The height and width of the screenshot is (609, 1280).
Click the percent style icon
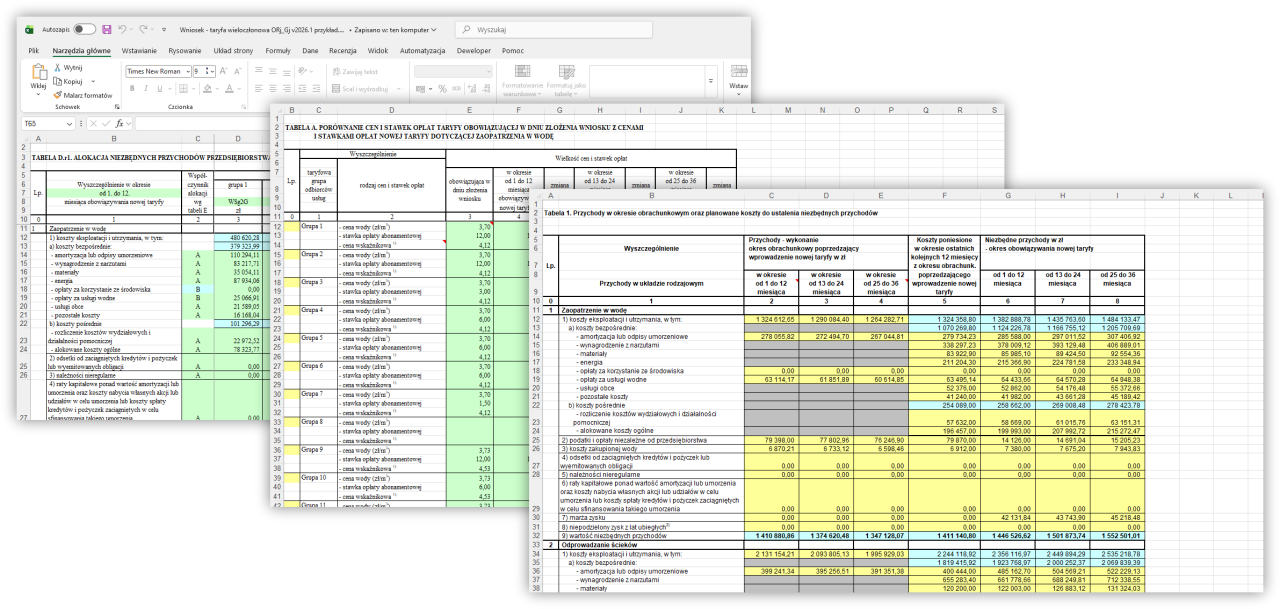point(443,89)
